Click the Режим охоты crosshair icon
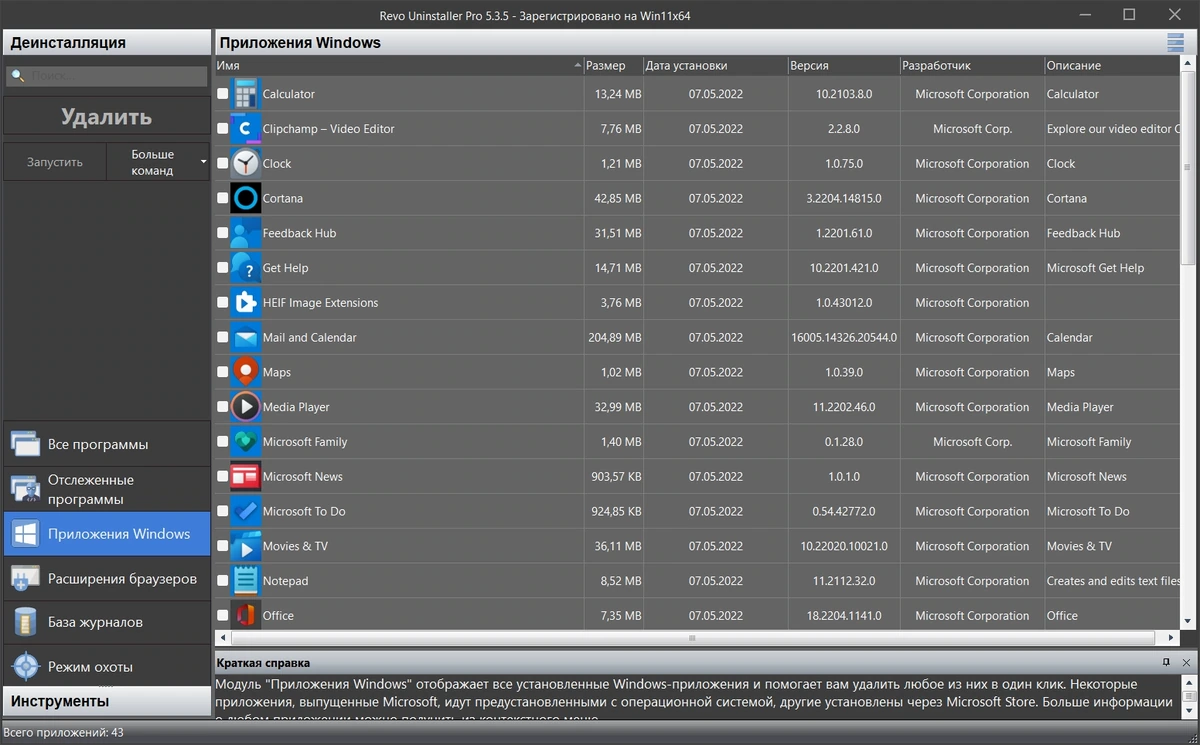The image size is (1200, 745). coord(25,666)
